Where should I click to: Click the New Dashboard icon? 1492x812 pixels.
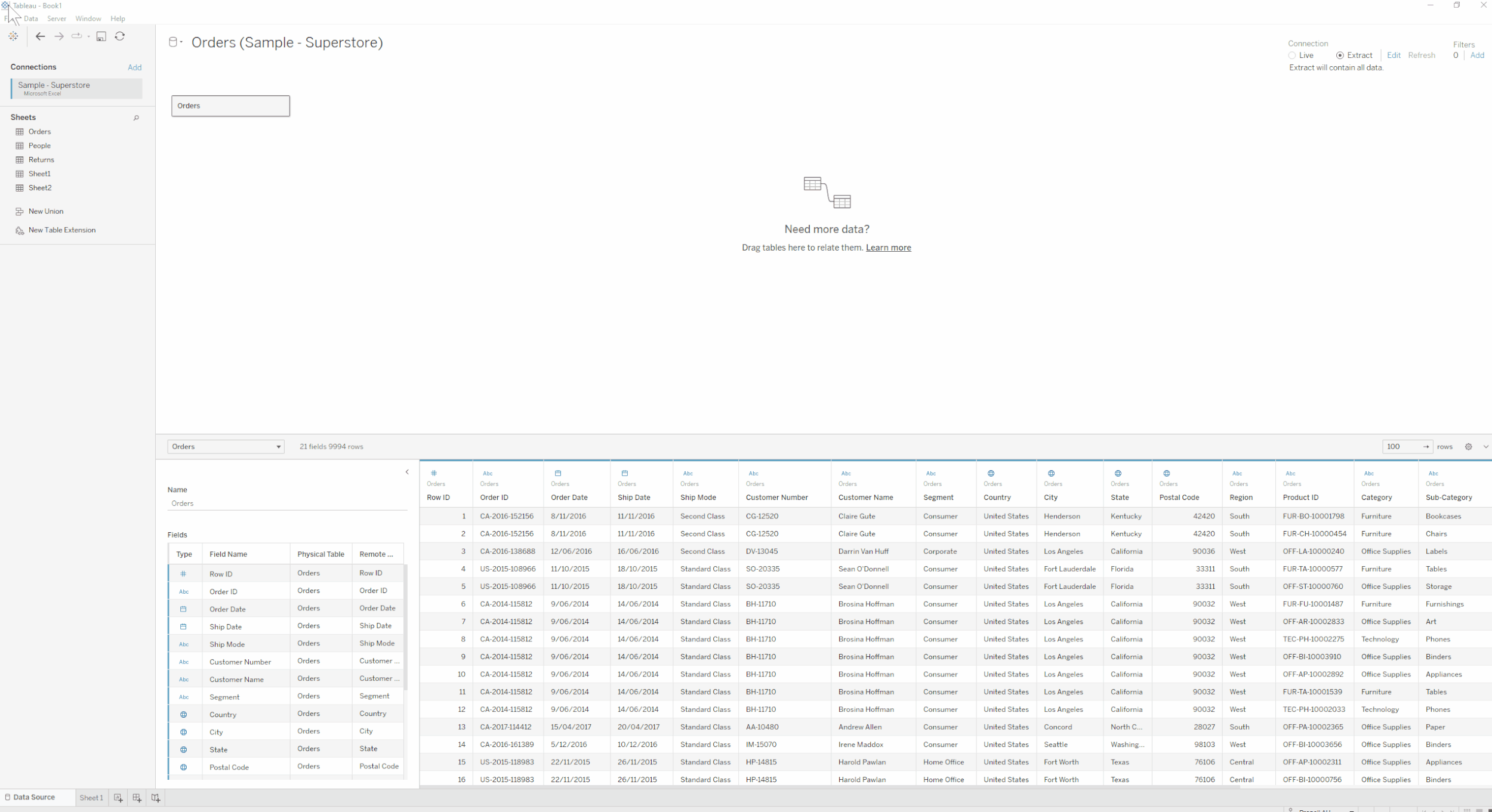click(137, 798)
